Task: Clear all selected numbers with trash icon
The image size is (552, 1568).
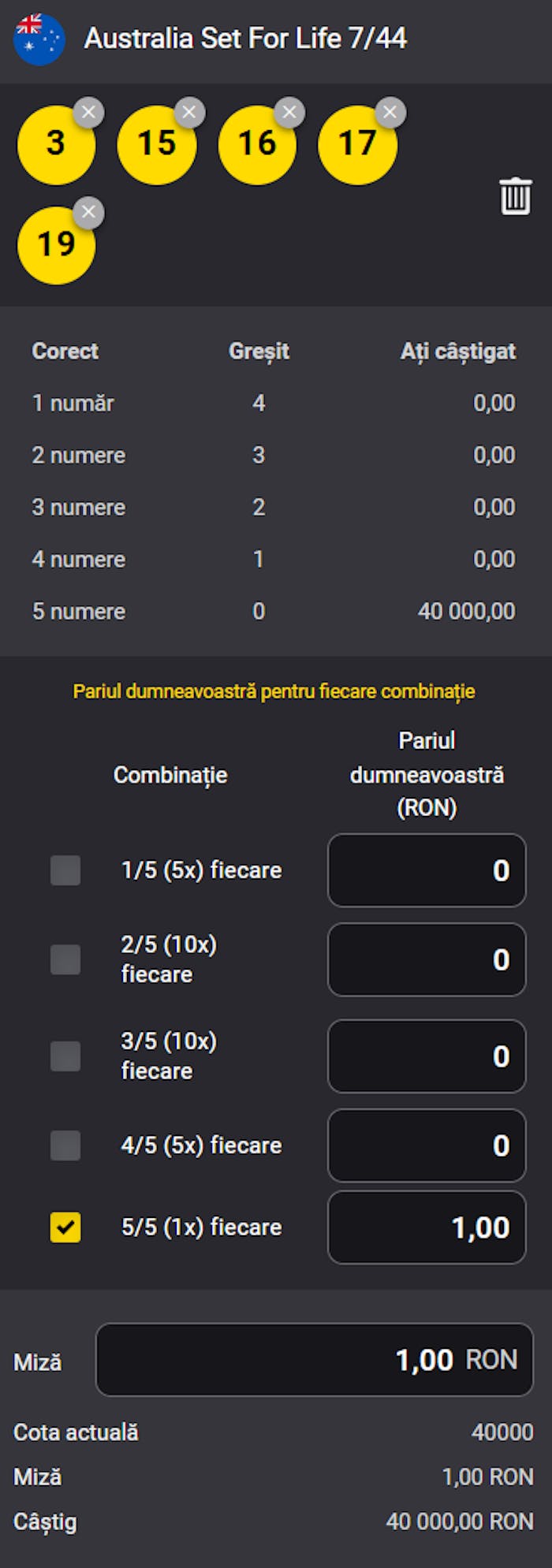Action: pos(514,197)
